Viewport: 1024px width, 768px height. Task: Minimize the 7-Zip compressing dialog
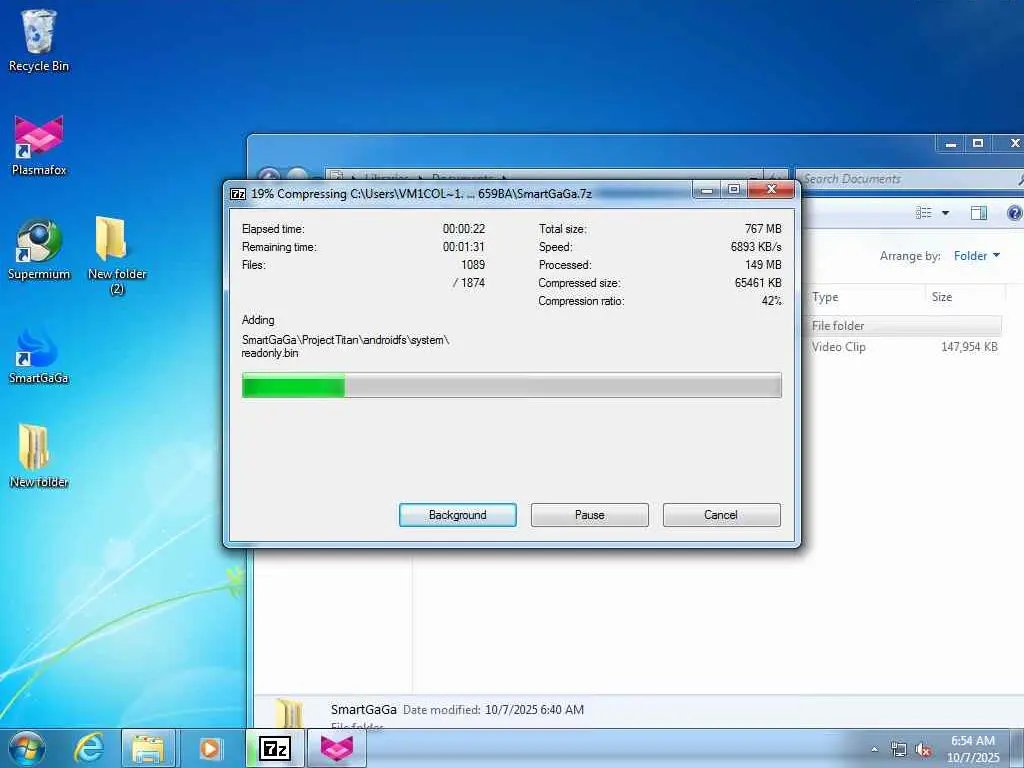tap(707, 190)
